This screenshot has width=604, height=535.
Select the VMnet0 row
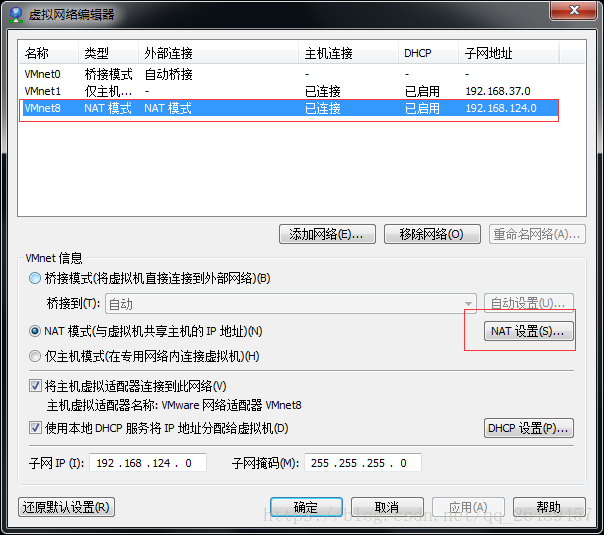click(289, 74)
